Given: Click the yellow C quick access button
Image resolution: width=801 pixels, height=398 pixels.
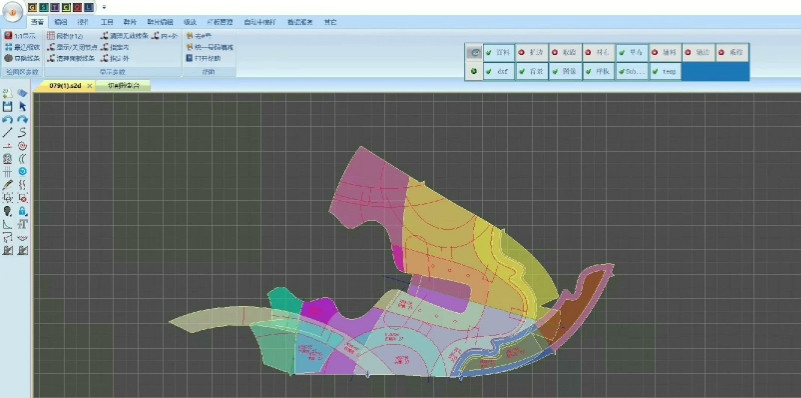Looking at the screenshot, I should click(65, 7).
